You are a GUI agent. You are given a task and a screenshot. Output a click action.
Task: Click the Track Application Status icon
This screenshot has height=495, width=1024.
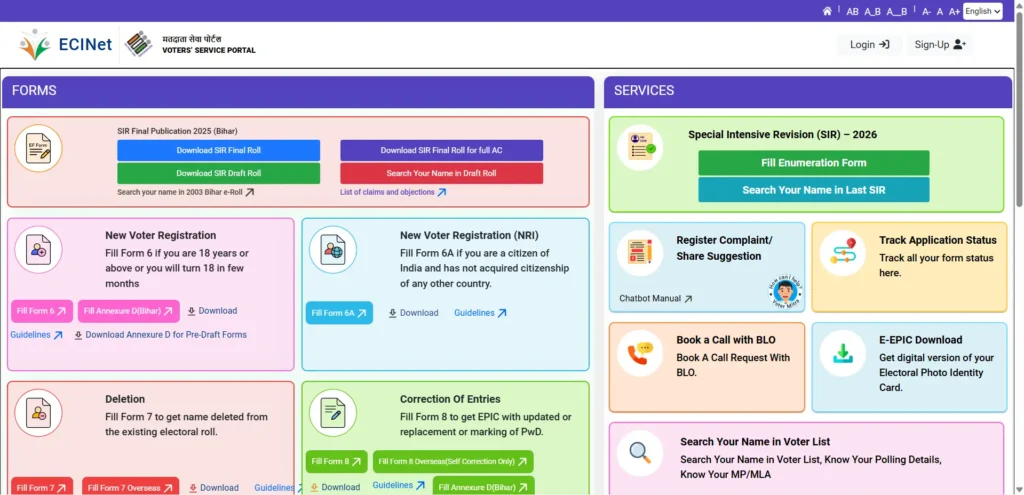click(842, 253)
